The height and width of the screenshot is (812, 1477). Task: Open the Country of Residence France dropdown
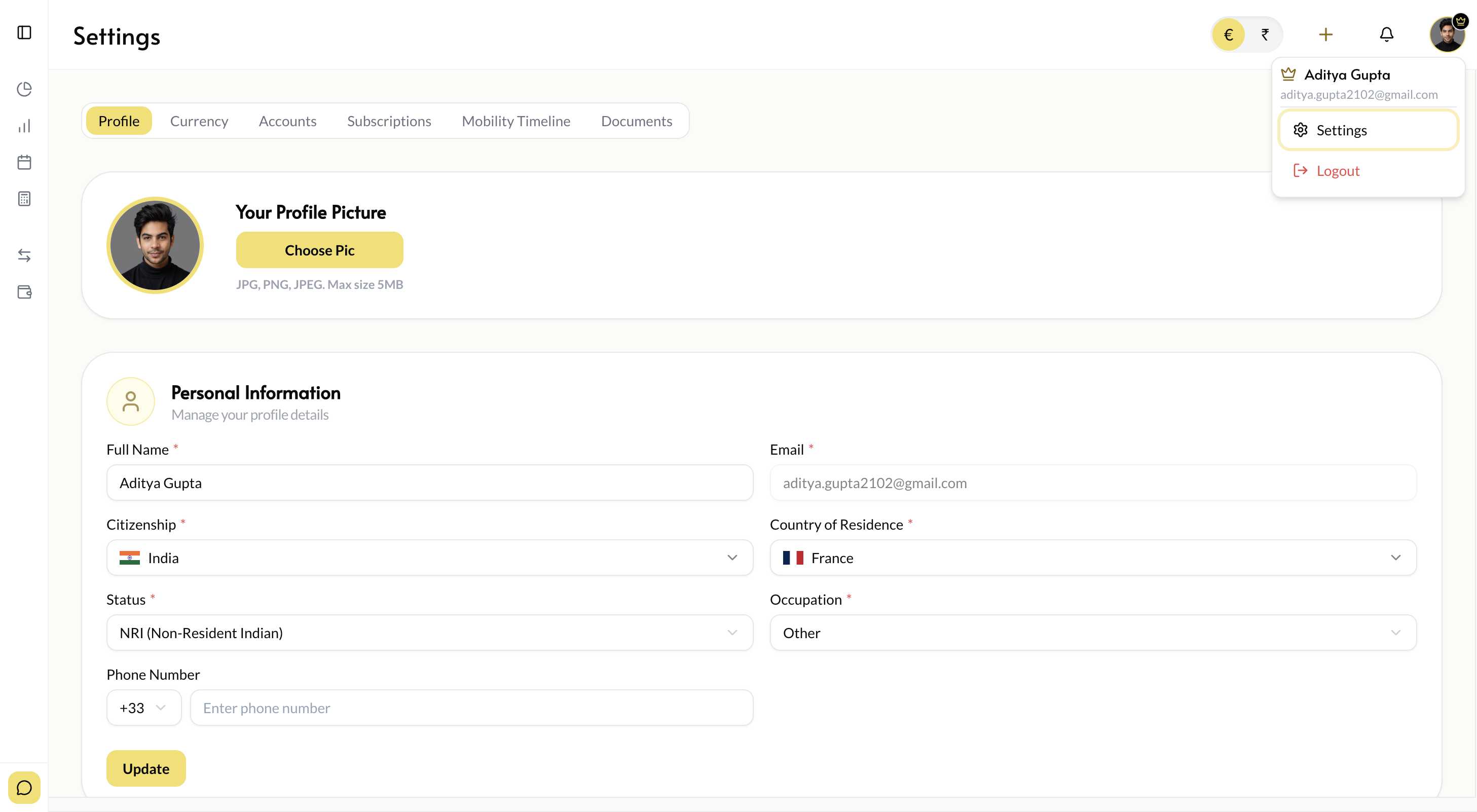[x=1093, y=558]
